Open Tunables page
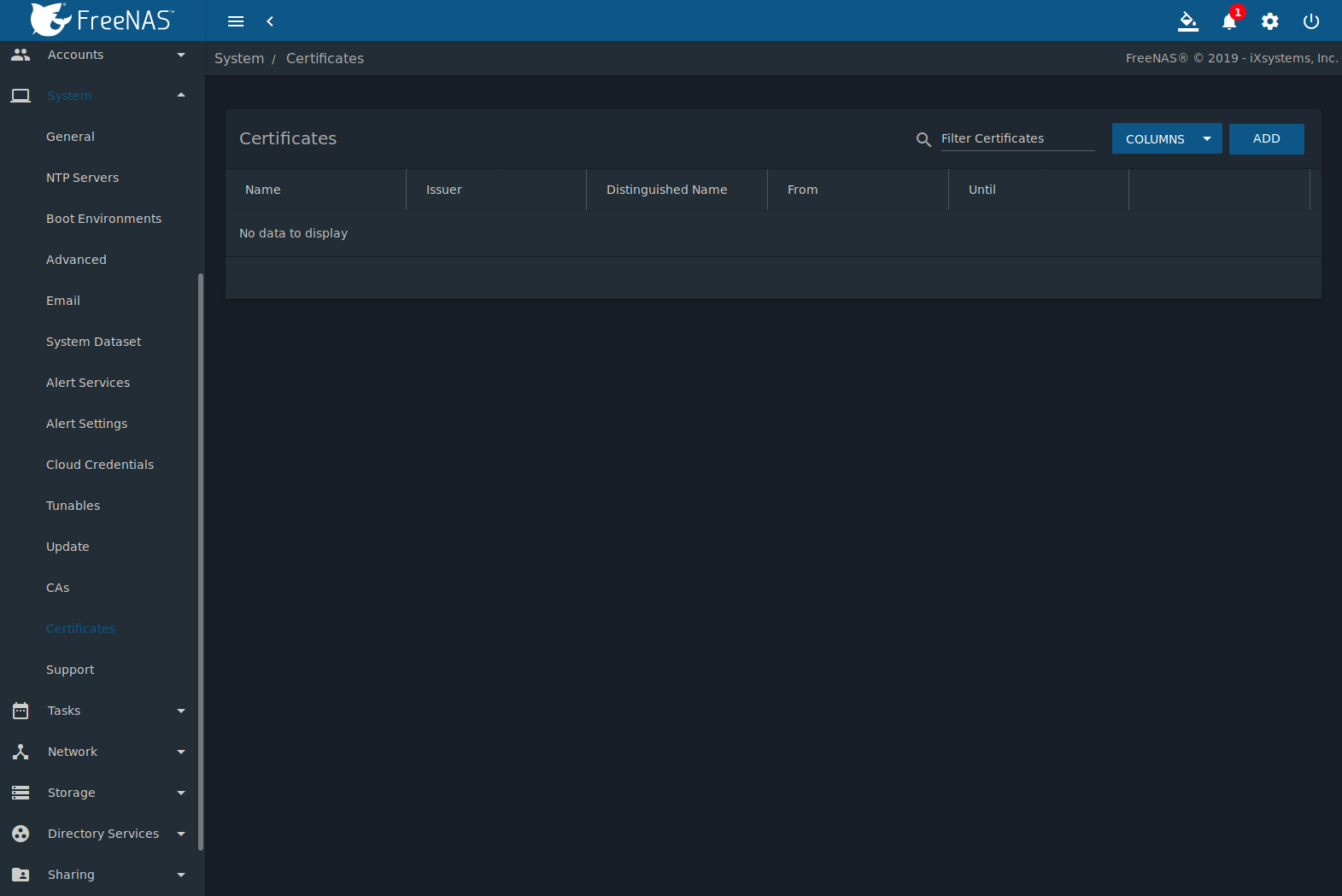The width and height of the screenshot is (1342, 896). click(73, 506)
